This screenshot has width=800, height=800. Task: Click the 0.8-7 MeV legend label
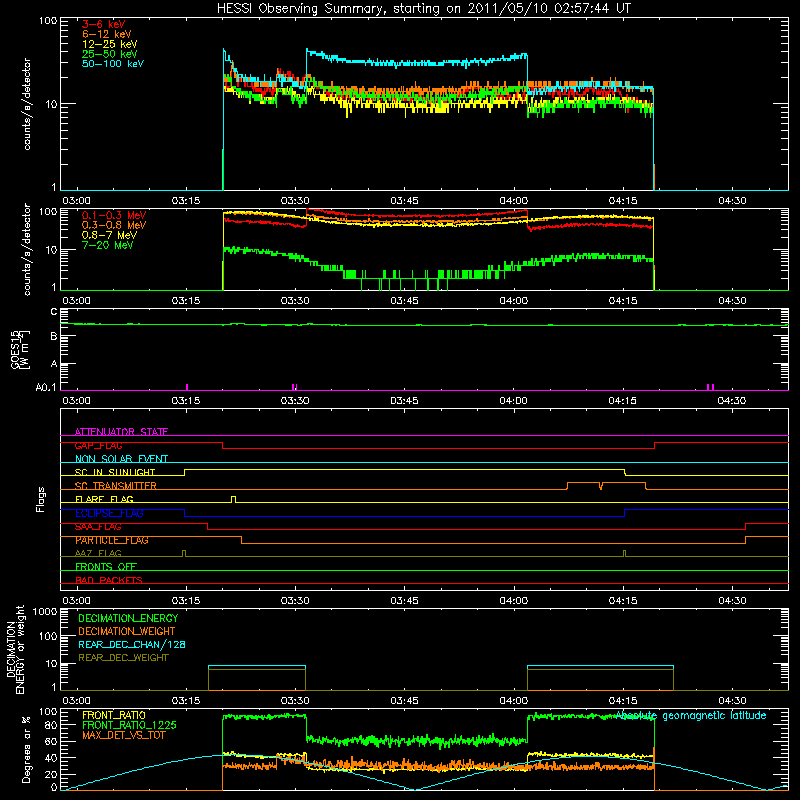pyautogui.click(x=109, y=235)
